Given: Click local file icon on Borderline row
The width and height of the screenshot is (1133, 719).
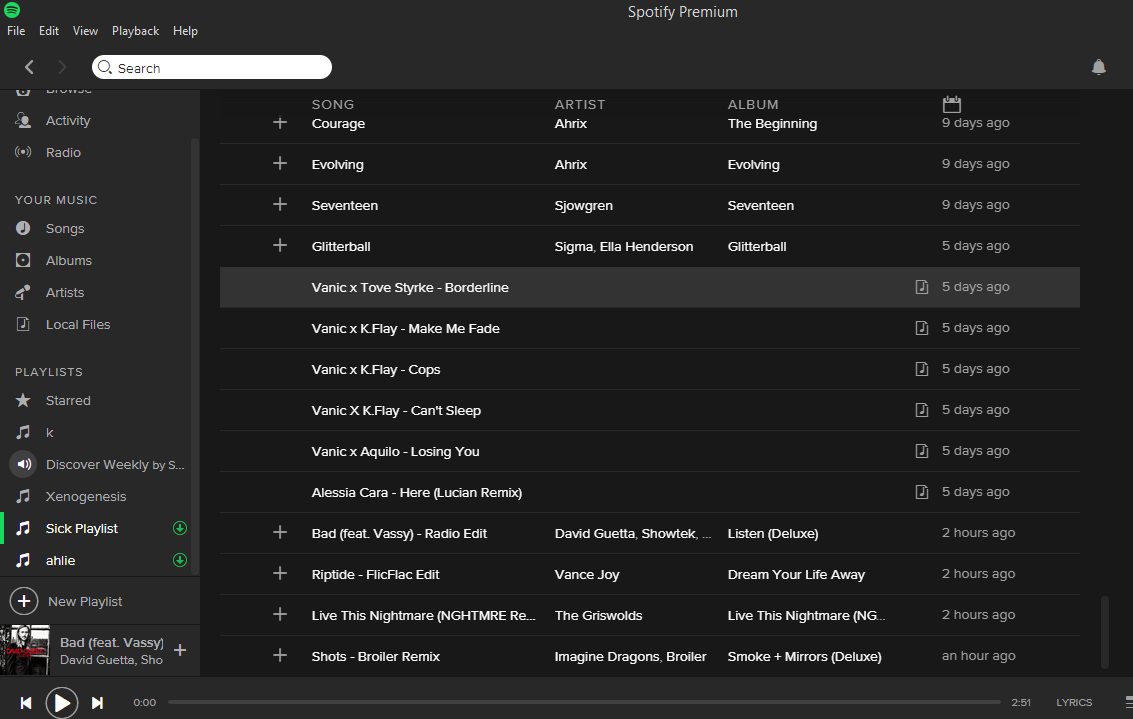Looking at the screenshot, I should pos(921,287).
